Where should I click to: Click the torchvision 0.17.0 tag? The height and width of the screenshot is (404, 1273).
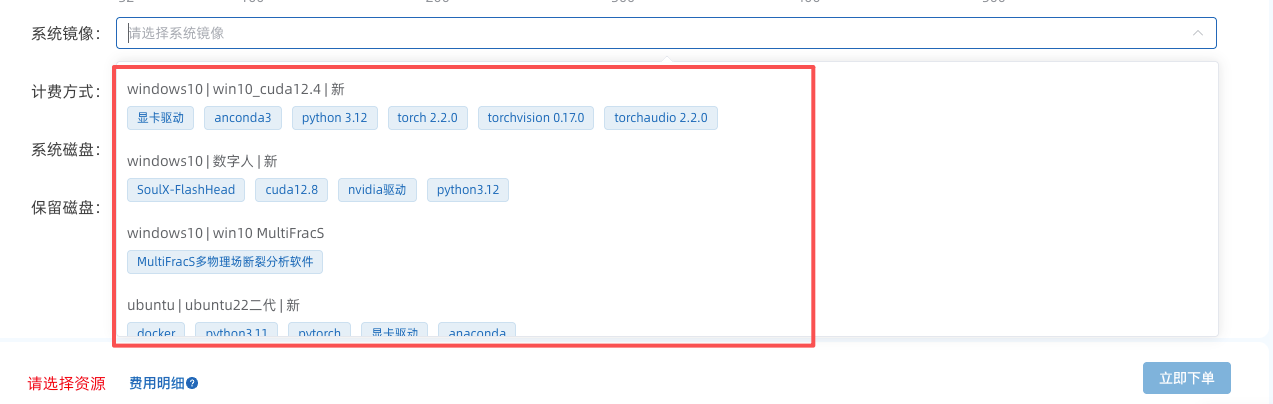[x=536, y=118]
